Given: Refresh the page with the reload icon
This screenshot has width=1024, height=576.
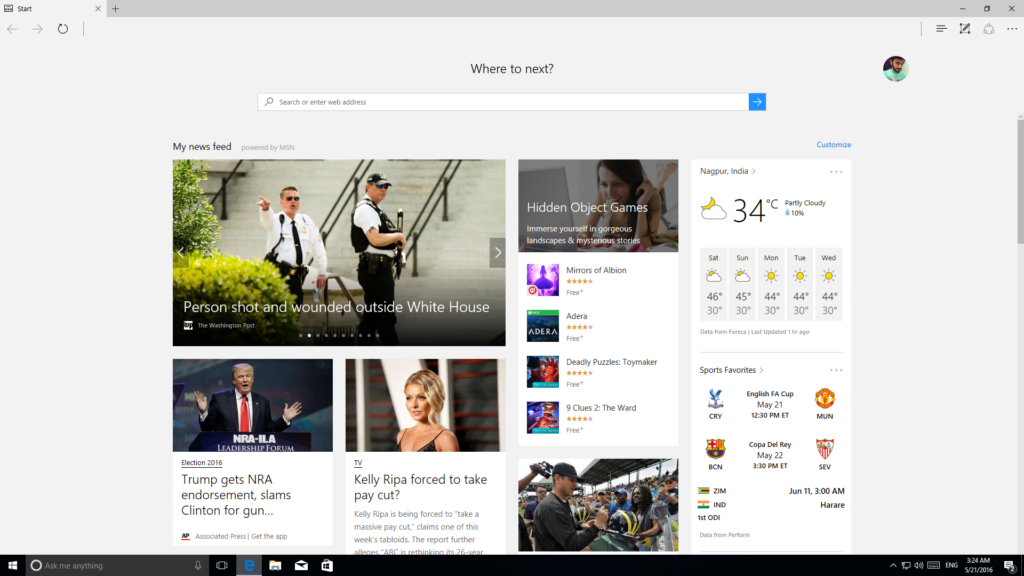Looking at the screenshot, I should 63,29.
